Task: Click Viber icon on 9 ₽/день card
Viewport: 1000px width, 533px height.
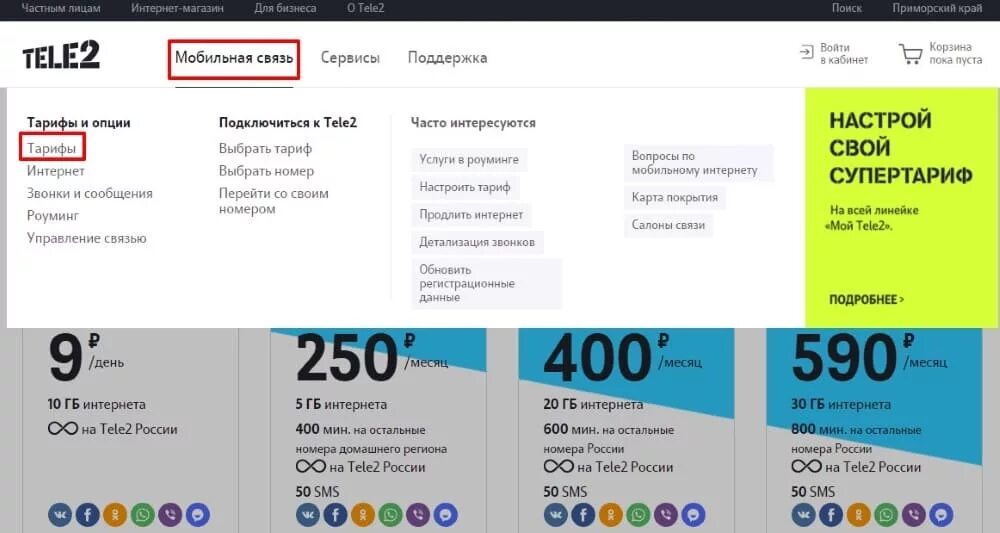Action: coord(170,515)
